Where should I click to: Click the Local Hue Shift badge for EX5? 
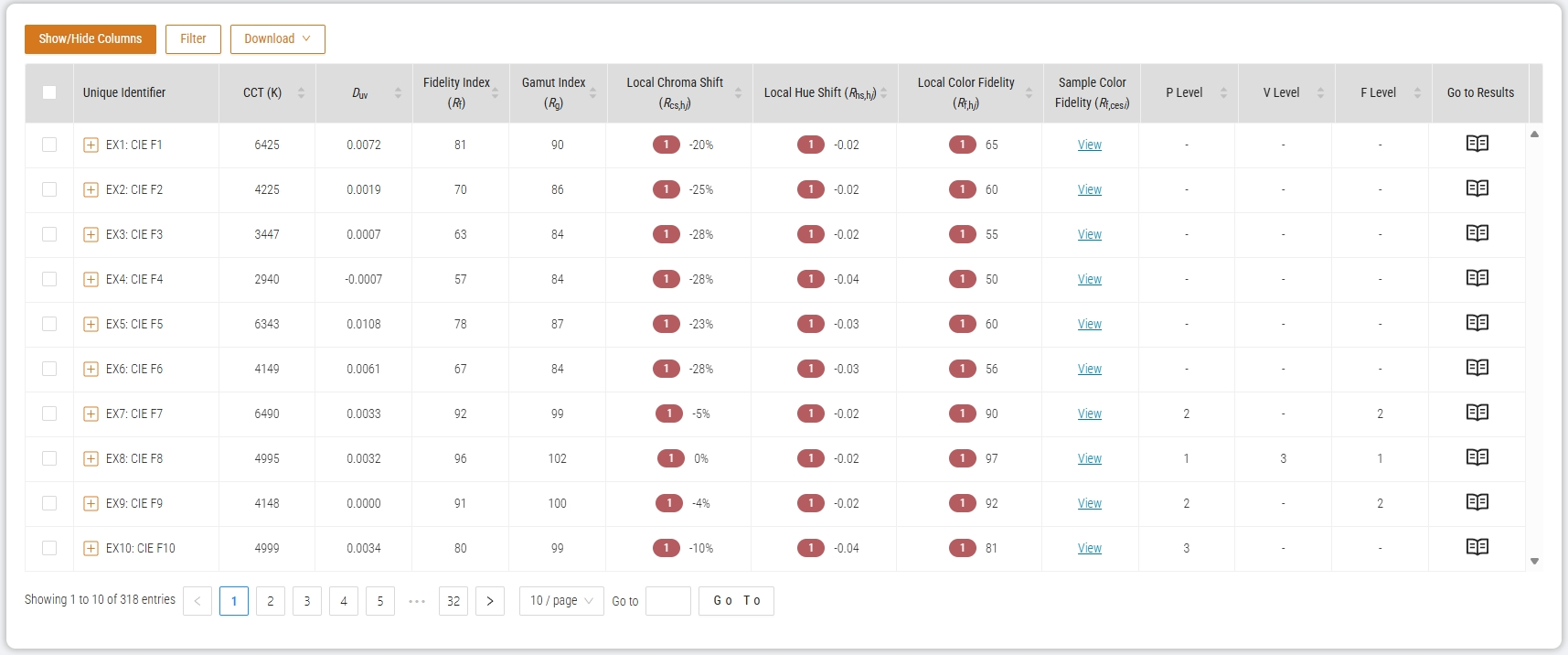[810, 324]
